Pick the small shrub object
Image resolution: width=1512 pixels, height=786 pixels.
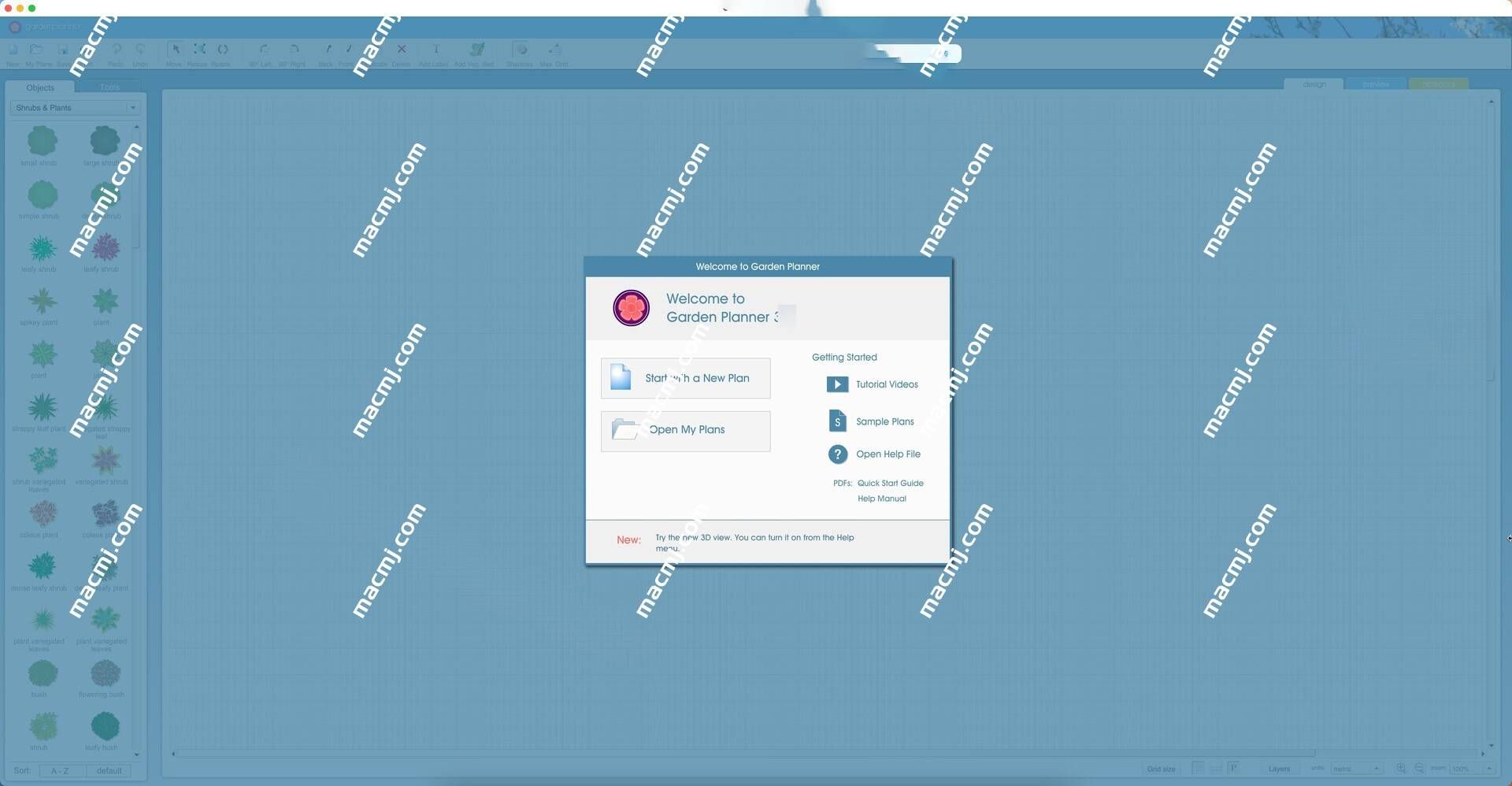43,141
